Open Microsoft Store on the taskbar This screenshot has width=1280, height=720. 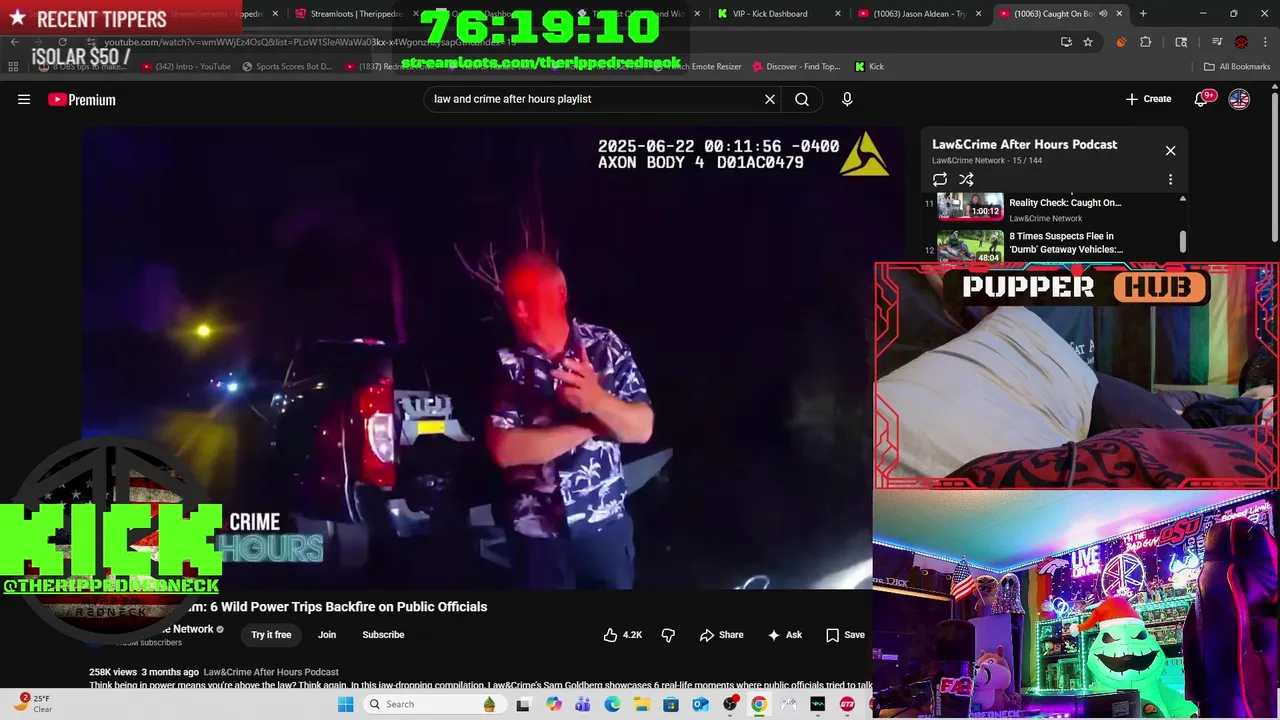[671, 704]
